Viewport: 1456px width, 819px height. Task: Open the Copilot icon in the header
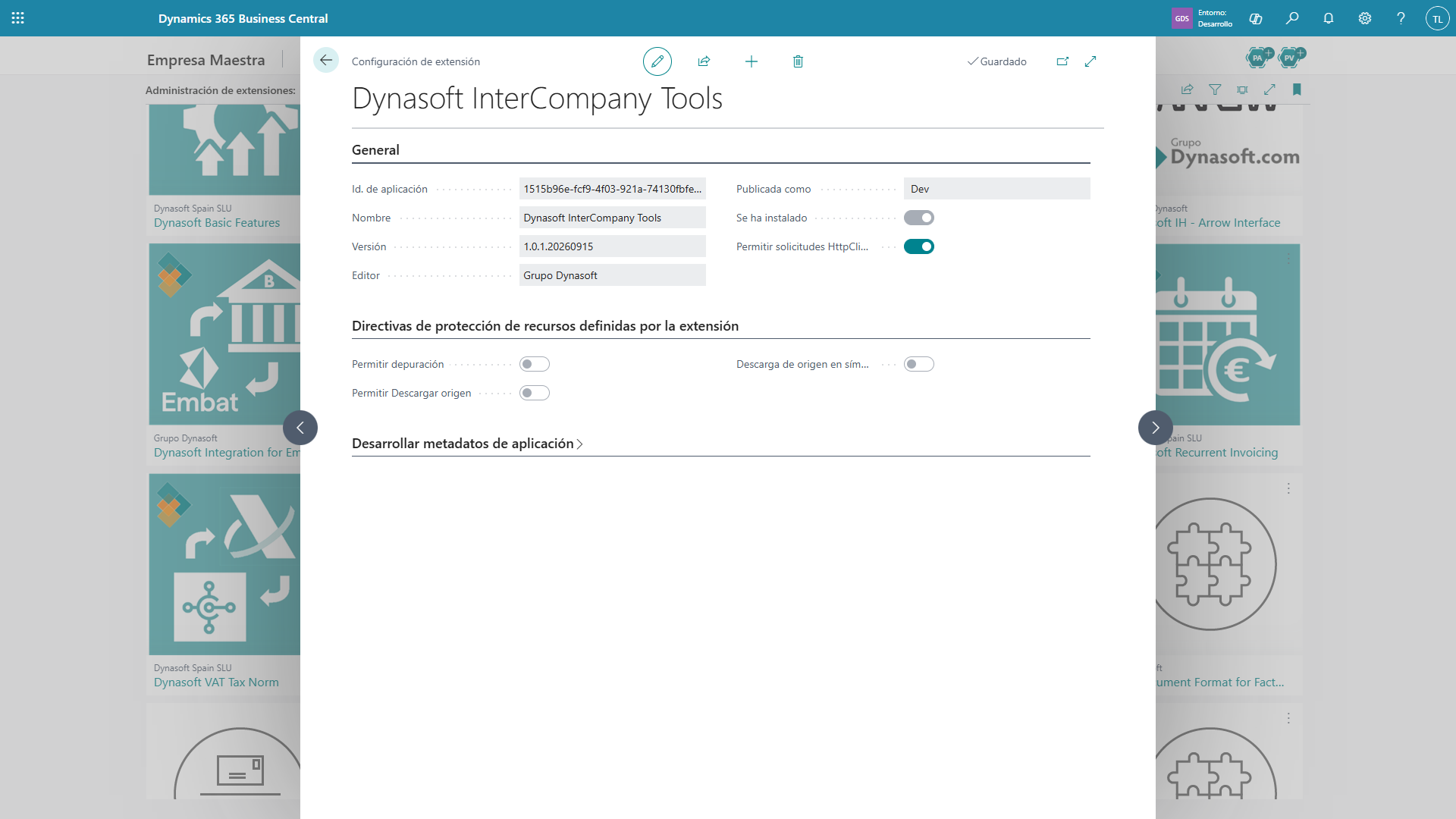point(1256,18)
